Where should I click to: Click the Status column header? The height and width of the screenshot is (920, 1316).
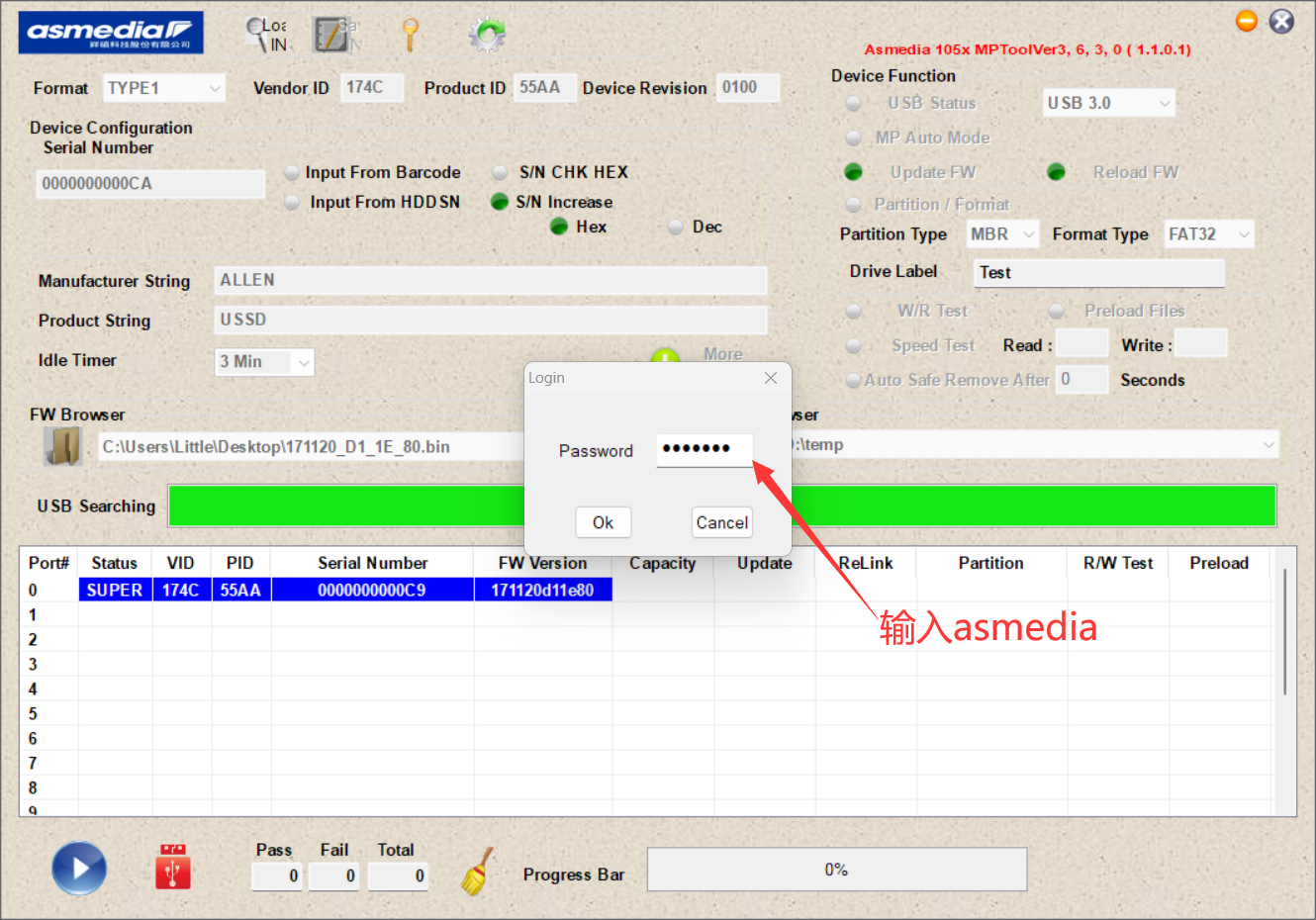coord(115,563)
